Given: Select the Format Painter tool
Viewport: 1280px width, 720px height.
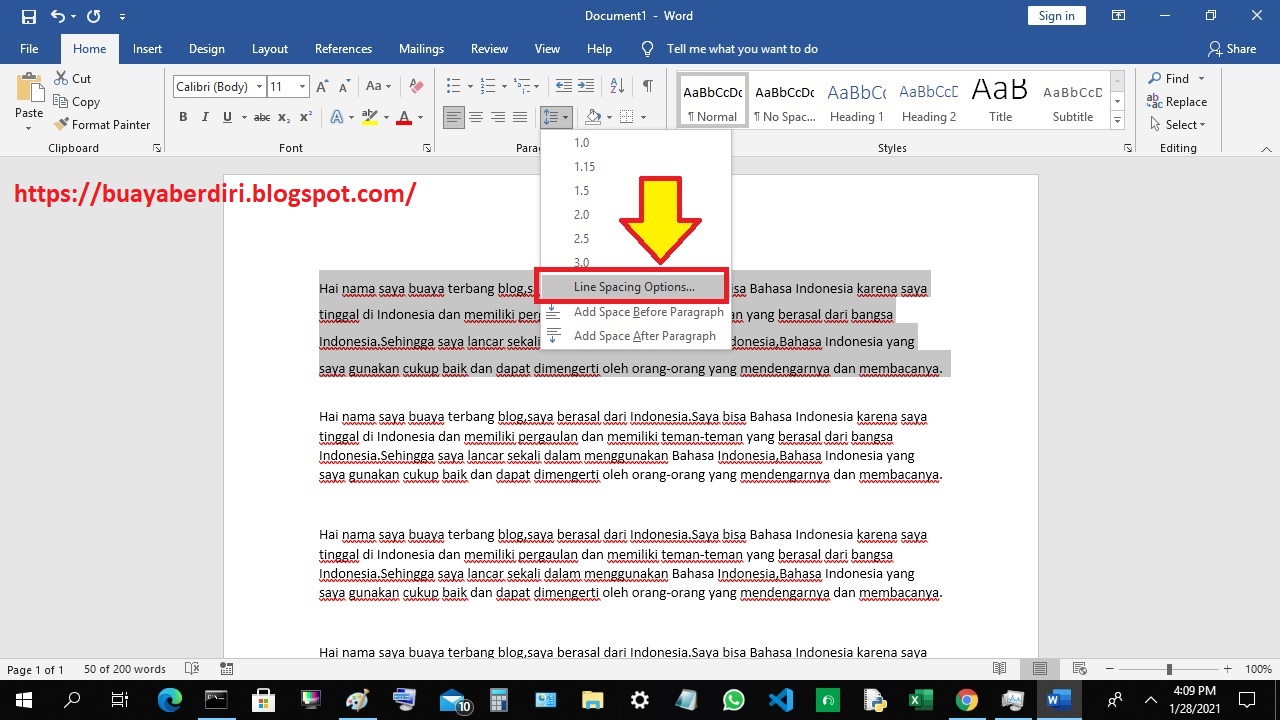Looking at the screenshot, I should pos(100,125).
